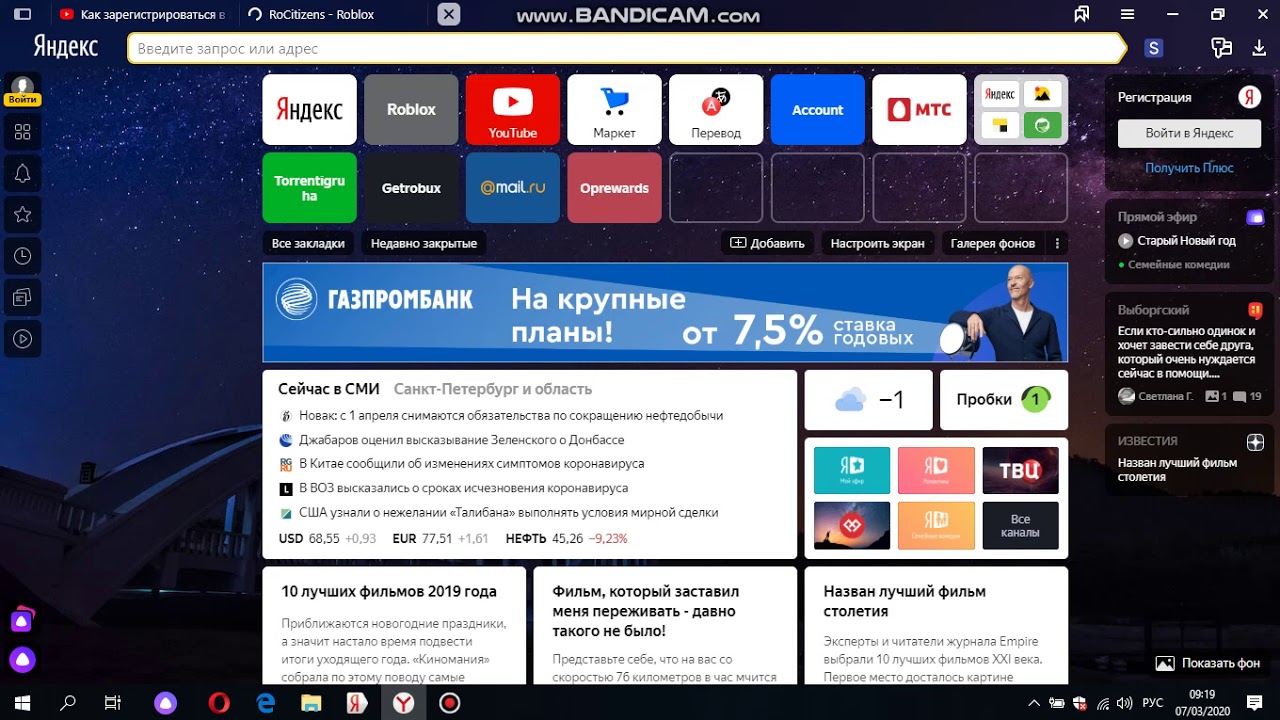Screen dimensions: 1280x720
Task: Open the downloads arrow icon
Action: coord(1259,48)
